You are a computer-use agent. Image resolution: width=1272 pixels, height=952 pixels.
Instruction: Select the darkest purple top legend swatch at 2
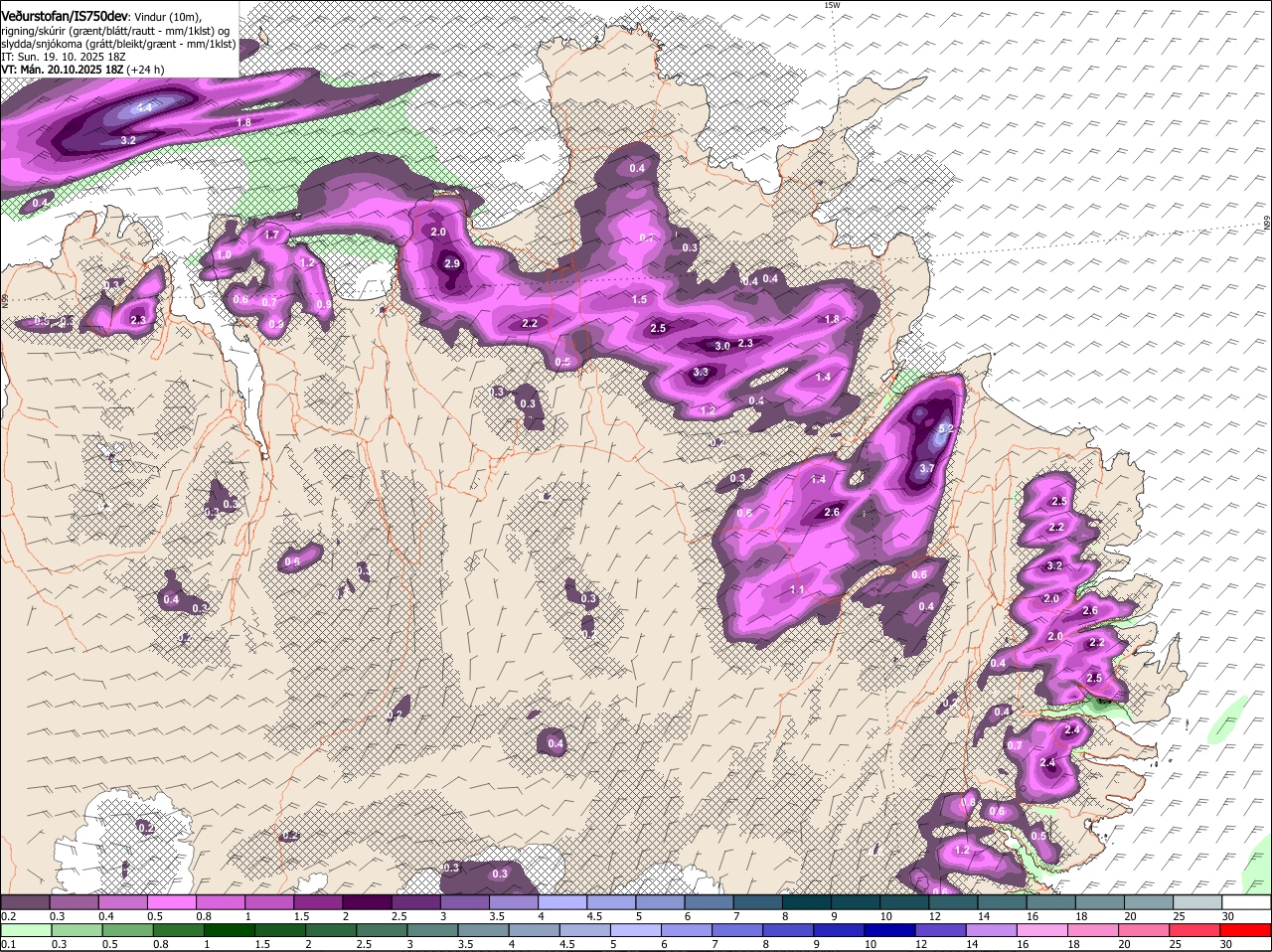point(367,901)
